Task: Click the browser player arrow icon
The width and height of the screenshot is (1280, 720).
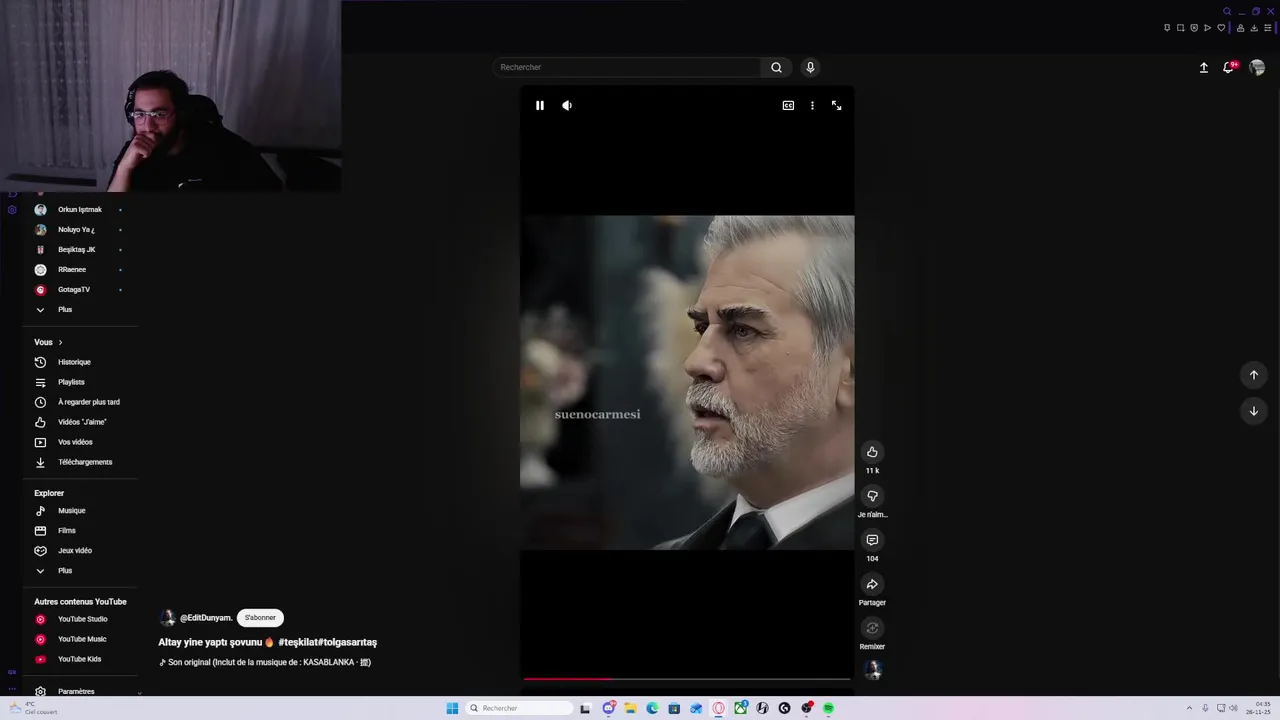Action: point(1207,28)
